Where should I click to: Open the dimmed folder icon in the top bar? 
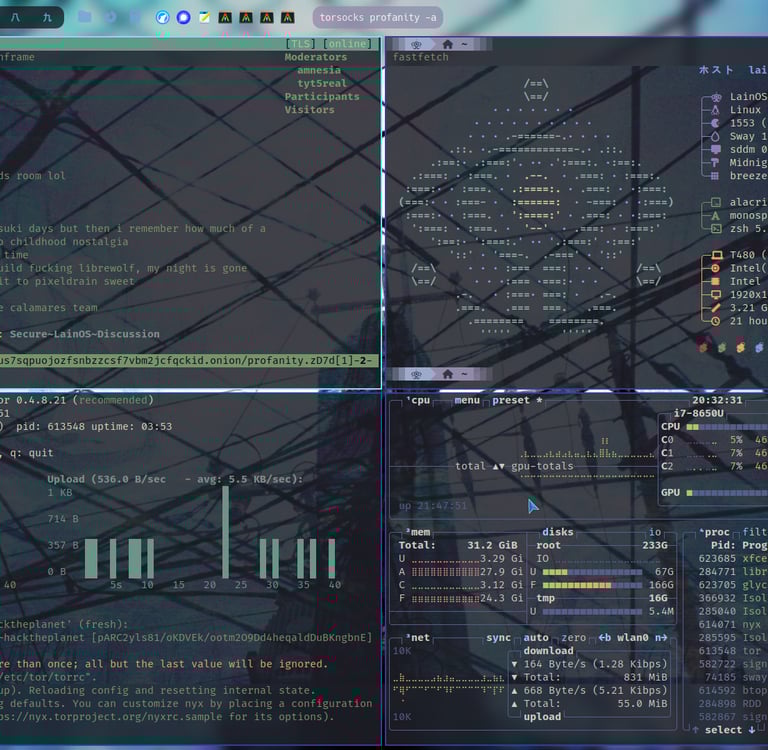pos(85,17)
